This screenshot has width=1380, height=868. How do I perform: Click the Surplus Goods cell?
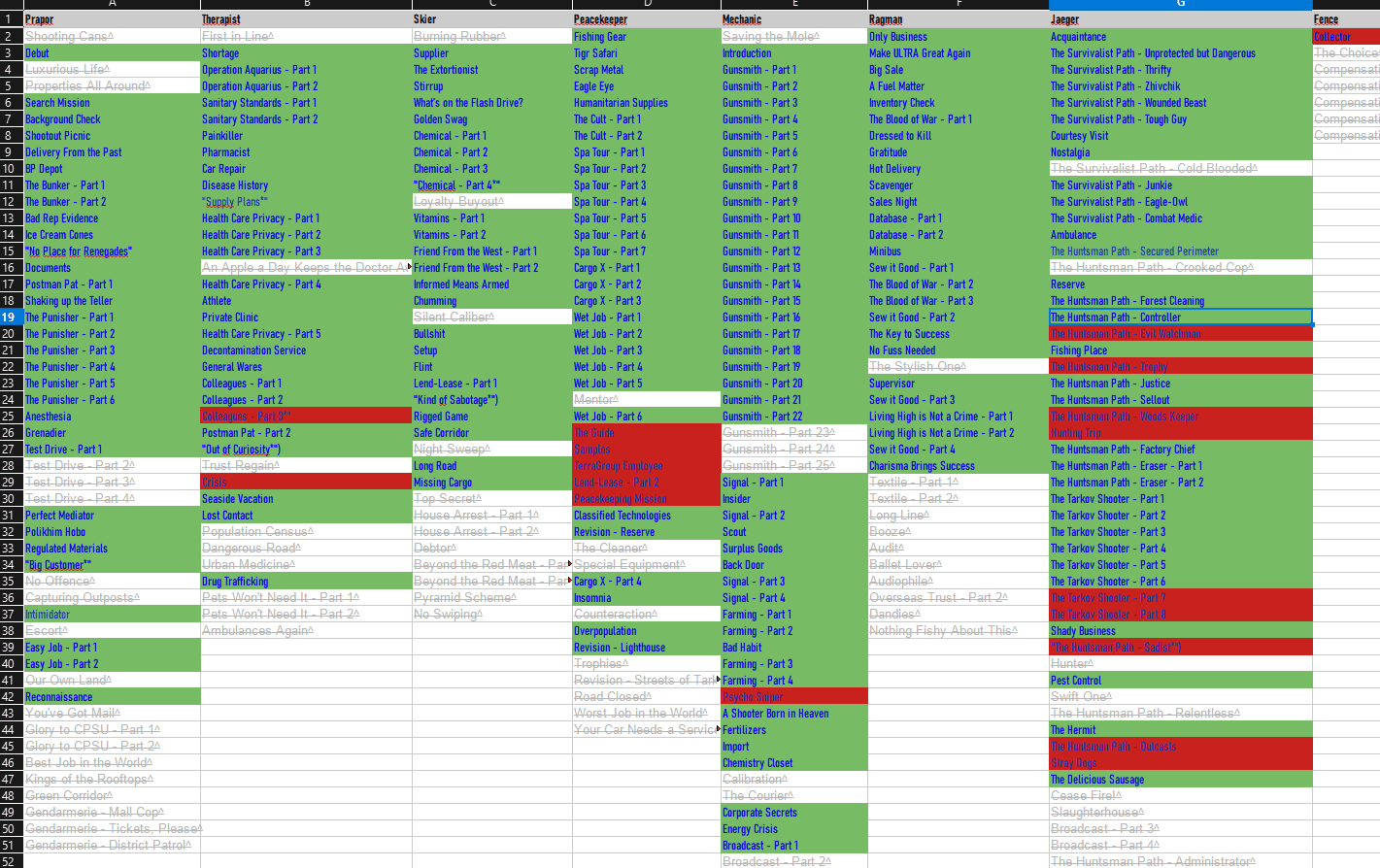coord(793,549)
